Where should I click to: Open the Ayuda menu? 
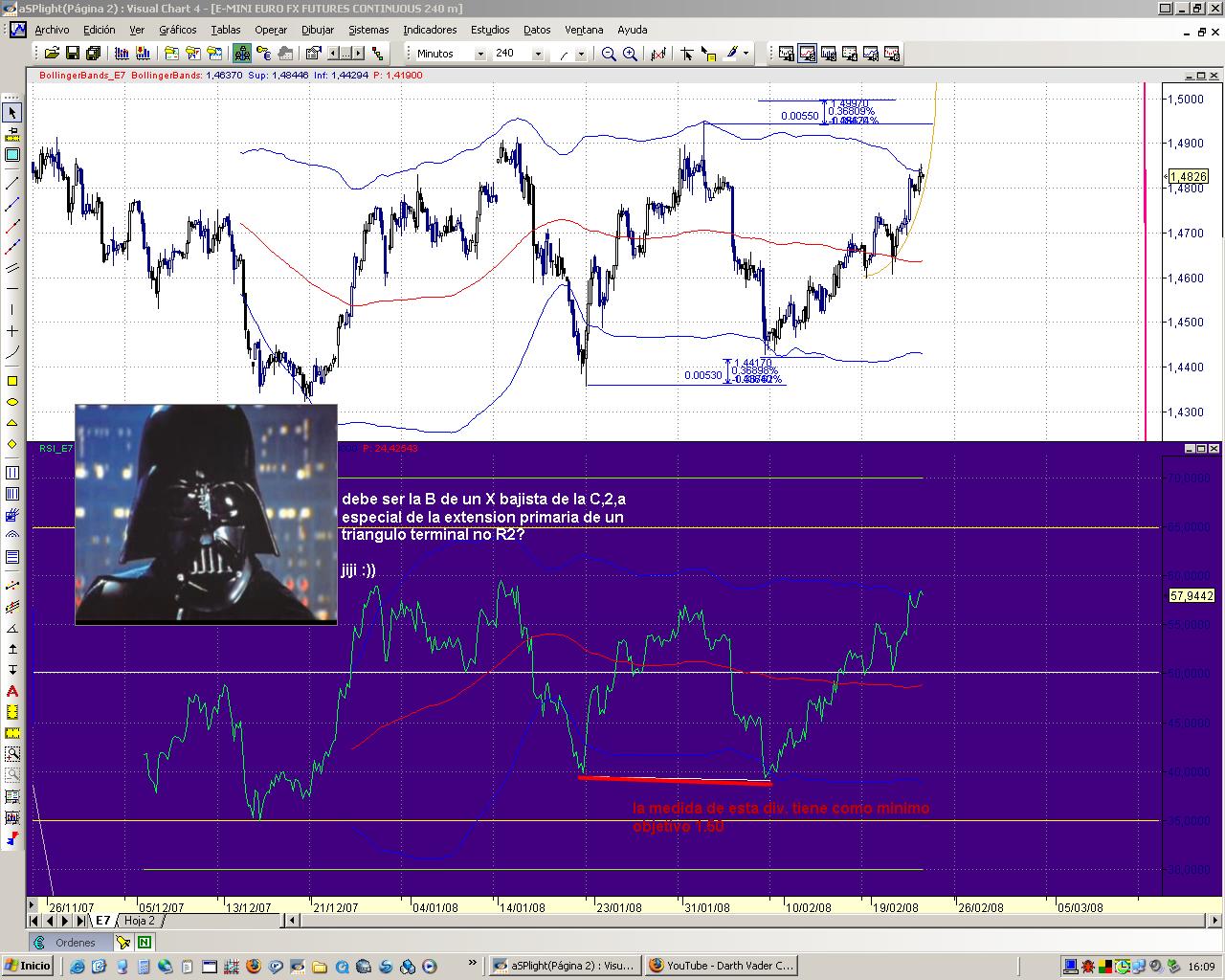coord(633,30)
